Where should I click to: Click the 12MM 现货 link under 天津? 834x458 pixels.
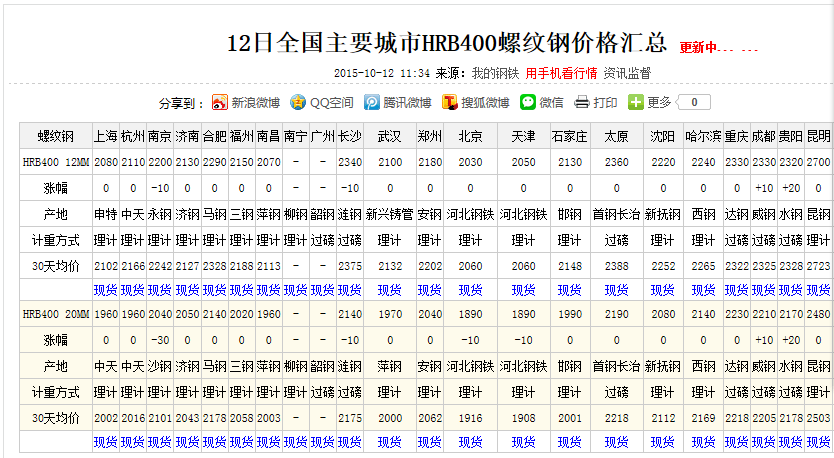pyautogui.click(x=523, y=290)
